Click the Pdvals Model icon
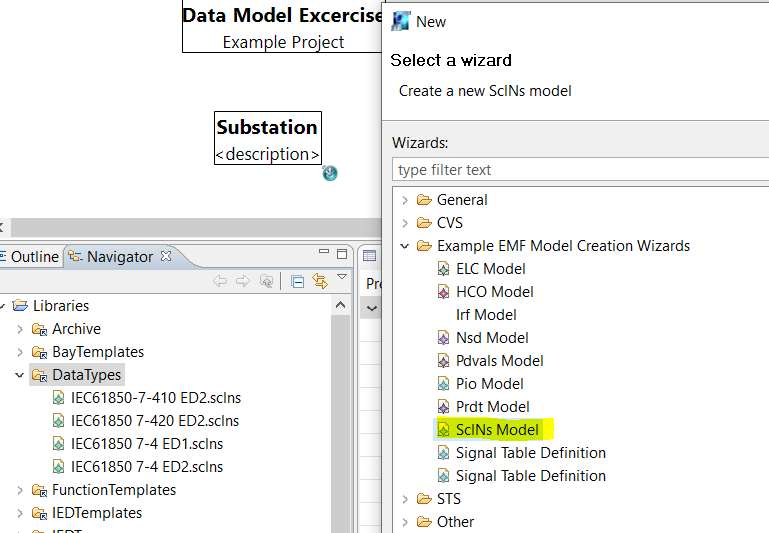This screenshot has width=769, height=533. [444, 361]
